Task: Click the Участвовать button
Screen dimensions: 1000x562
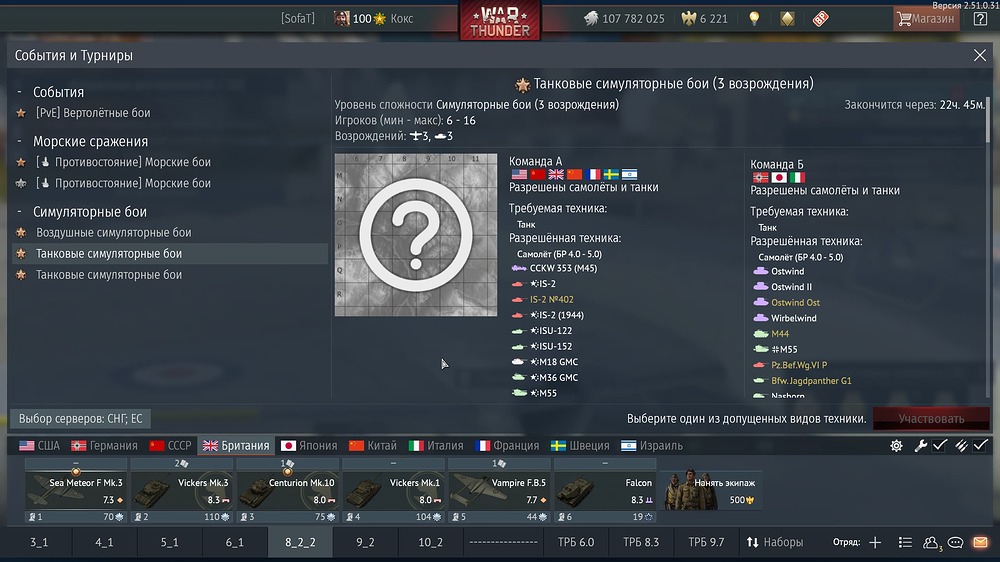Action: click(931, 418)
